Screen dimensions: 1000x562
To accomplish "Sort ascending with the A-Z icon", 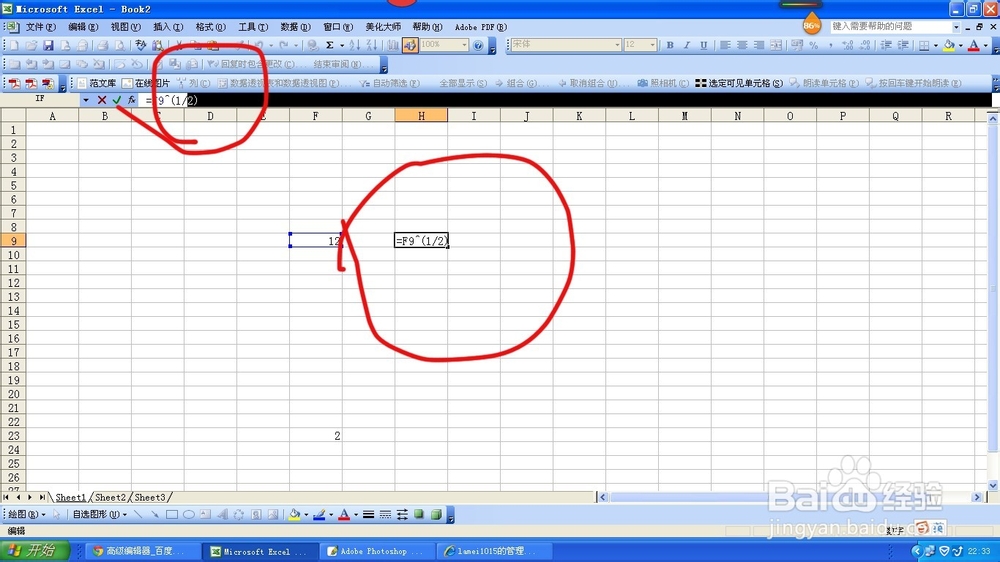I will 355,45.
